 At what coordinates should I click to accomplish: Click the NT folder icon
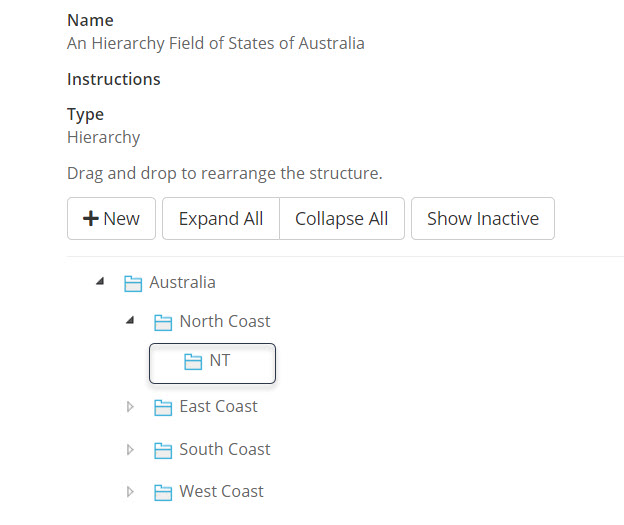(x=193, y=361)
